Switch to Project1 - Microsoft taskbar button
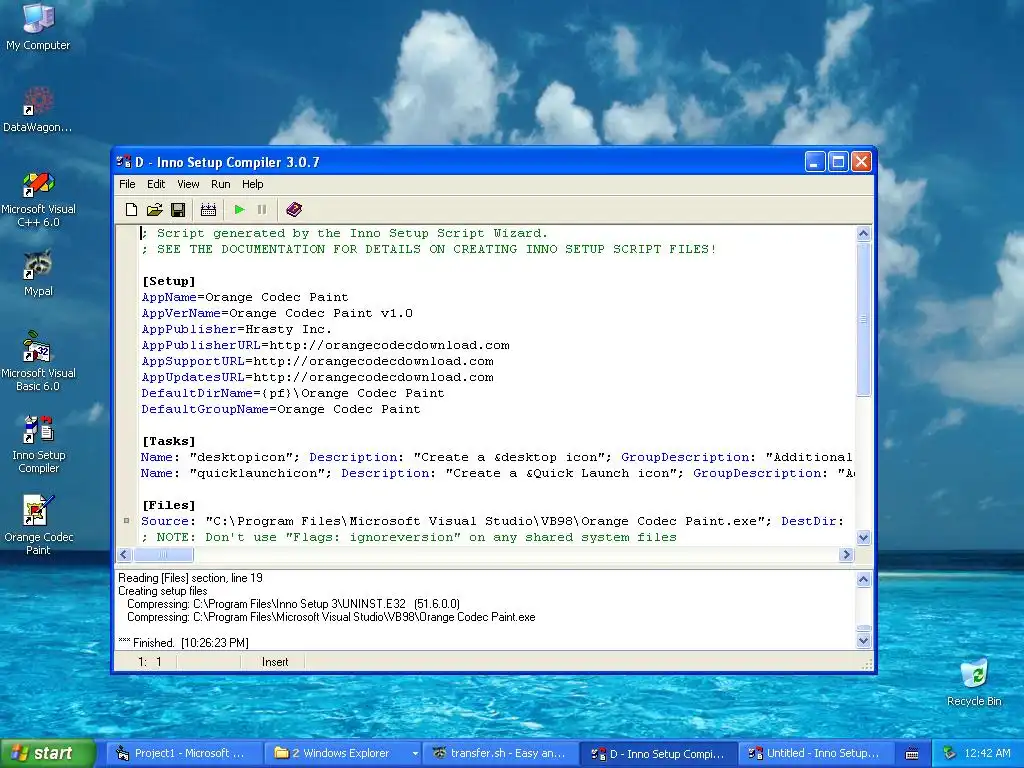The height and width of the screenshot is (768, 1024). (x=184, y=754)
